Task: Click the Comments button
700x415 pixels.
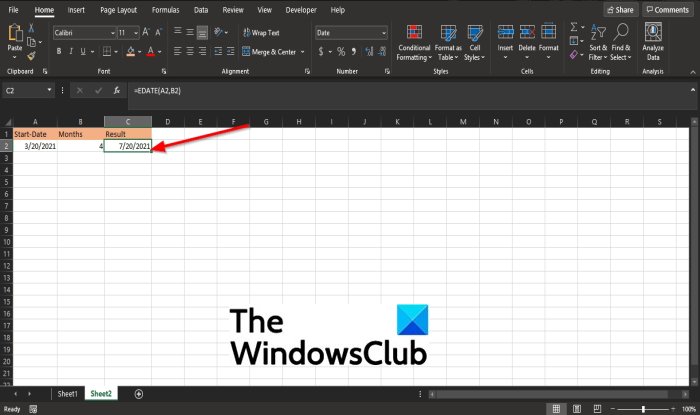Action: pos(668,10)
